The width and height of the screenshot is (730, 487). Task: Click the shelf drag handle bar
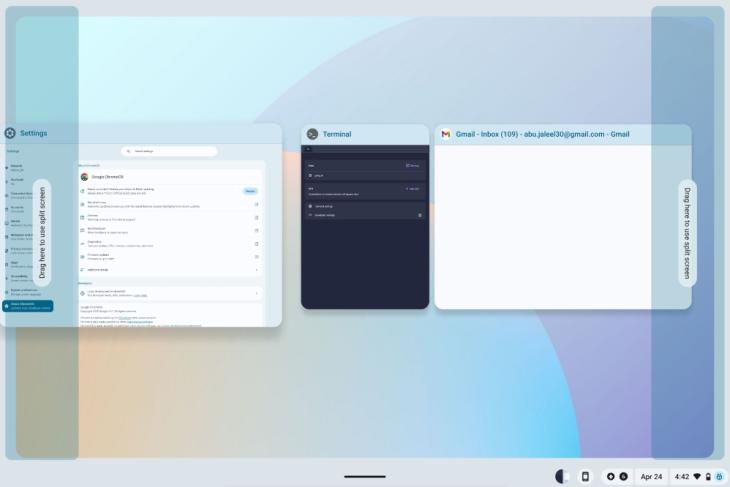tap(364, 476)
